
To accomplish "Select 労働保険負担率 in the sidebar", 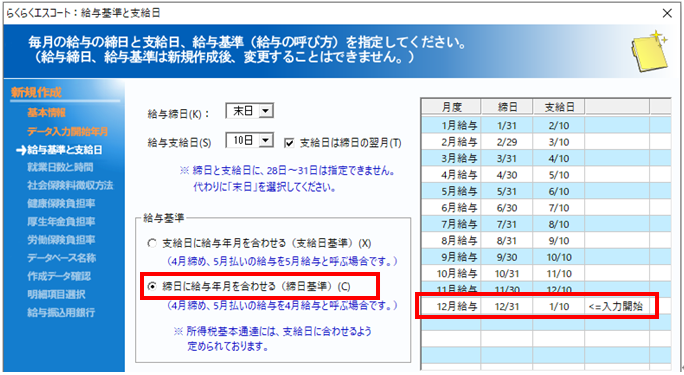I will pyautogui.click(x=61, y=240).
